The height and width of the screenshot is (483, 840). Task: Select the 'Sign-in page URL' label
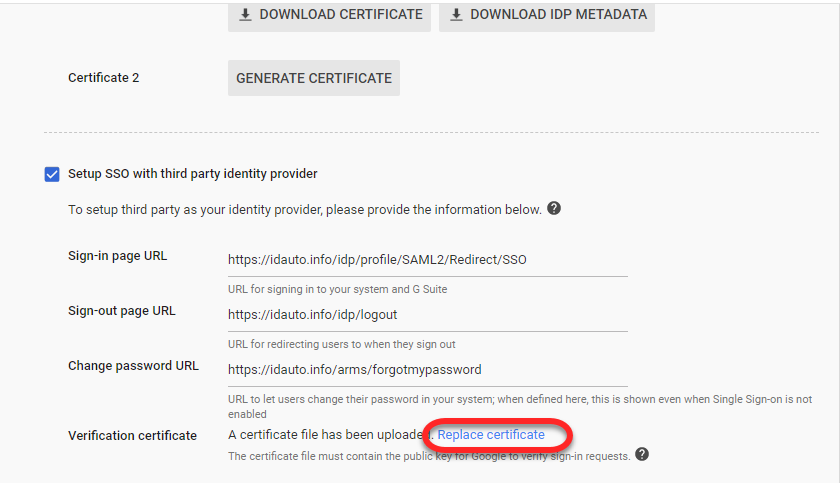(x=117, y=256)
